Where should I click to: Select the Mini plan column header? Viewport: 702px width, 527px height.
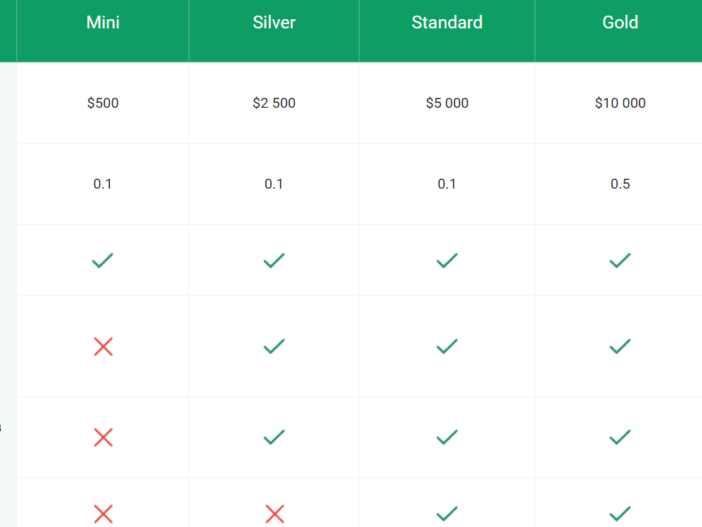[x=103, y=22]
